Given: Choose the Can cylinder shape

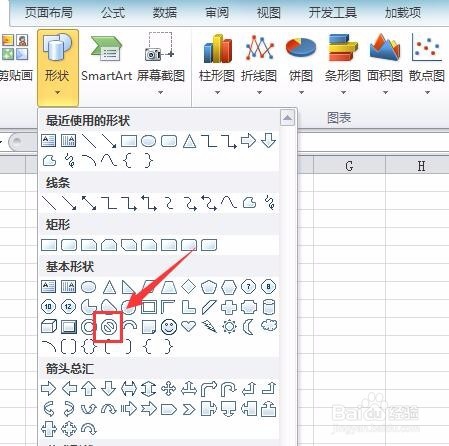Looking at the screenshot, I should click(269, 307).
